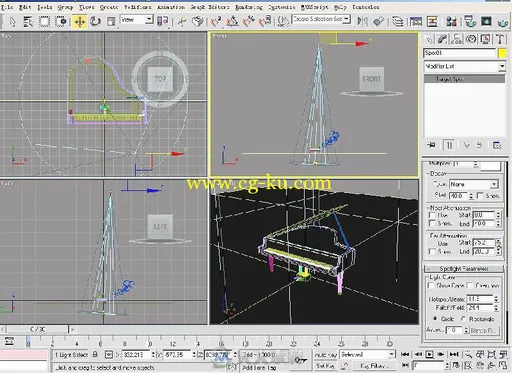
Task: Toggle Window/Crossing selection mode
Action: coord(61,22)
